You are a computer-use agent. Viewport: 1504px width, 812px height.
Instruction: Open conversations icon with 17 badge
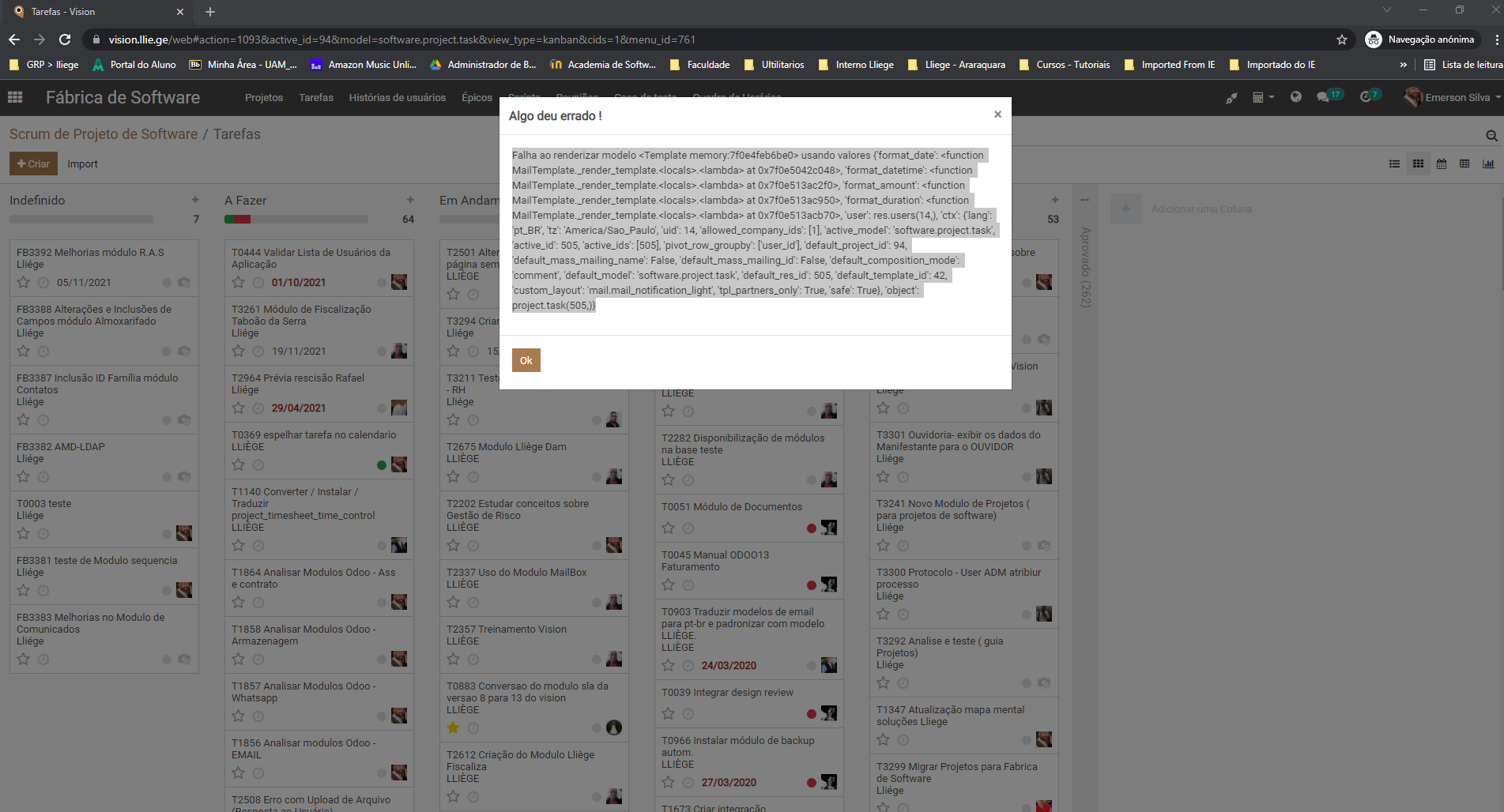point(1323,97)
